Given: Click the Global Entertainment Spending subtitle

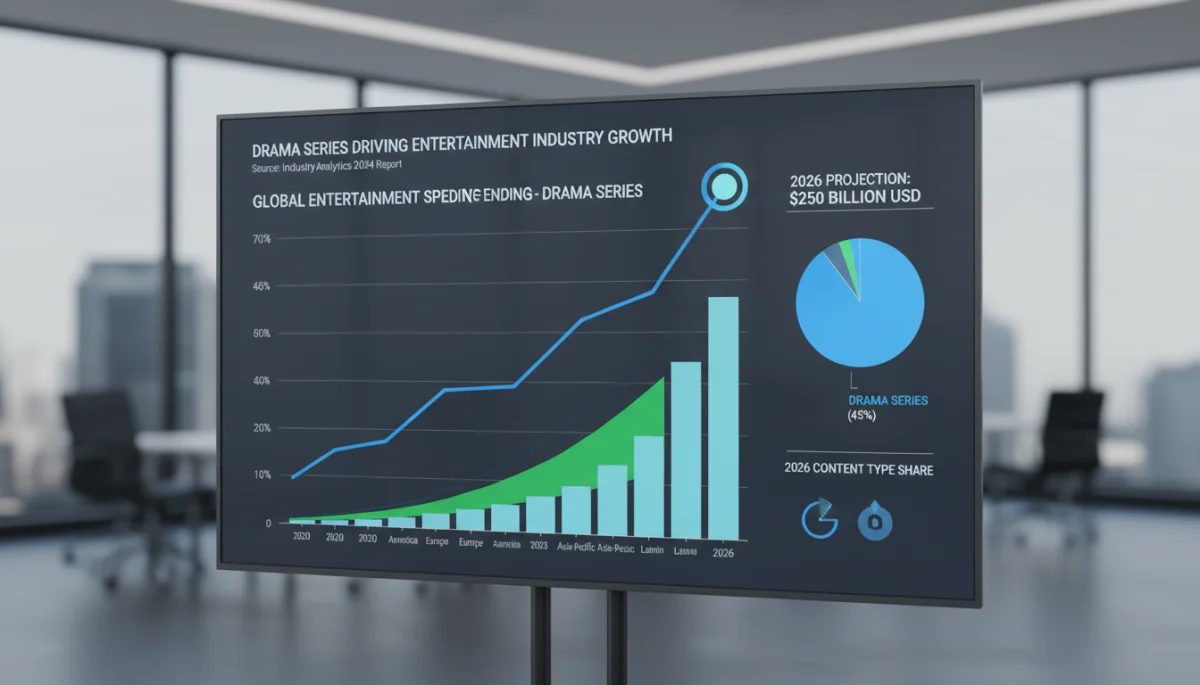Looking at the screenshot, I should [x=447, y=198].
